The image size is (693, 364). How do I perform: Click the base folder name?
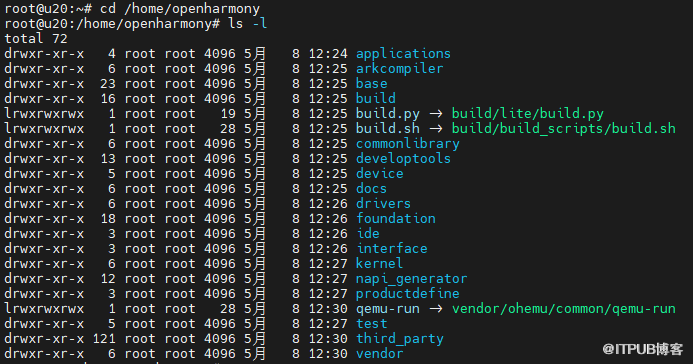tap(371, 84)
